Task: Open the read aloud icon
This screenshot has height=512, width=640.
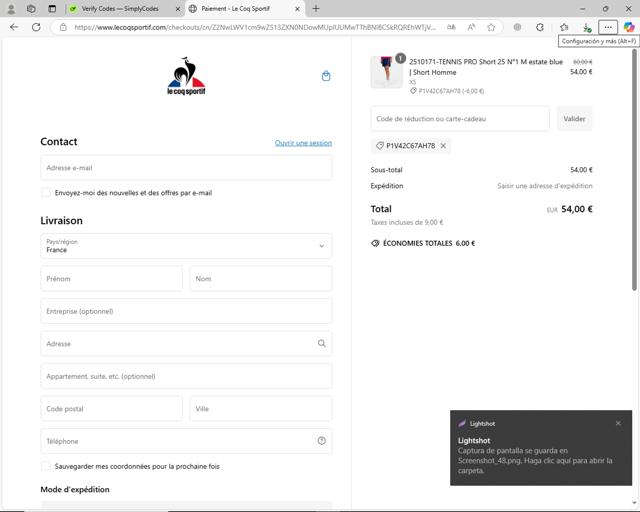Action: coord(471,27)
